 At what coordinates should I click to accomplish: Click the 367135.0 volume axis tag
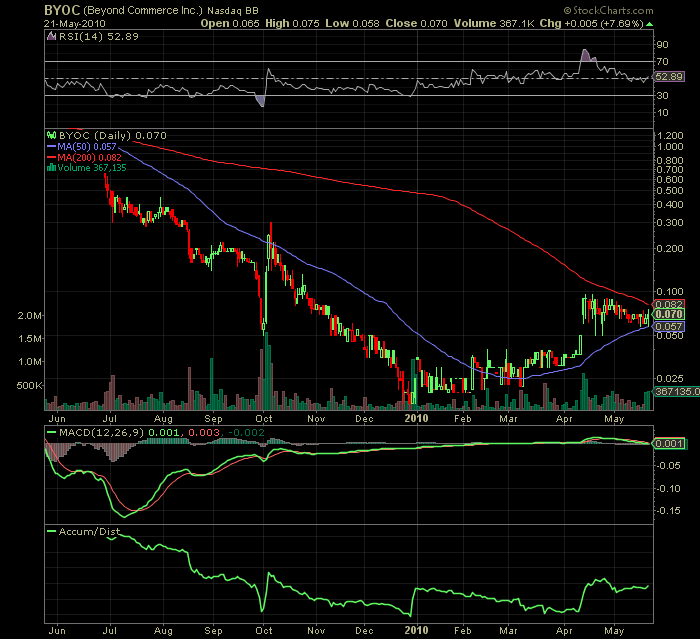coord(677,392)
